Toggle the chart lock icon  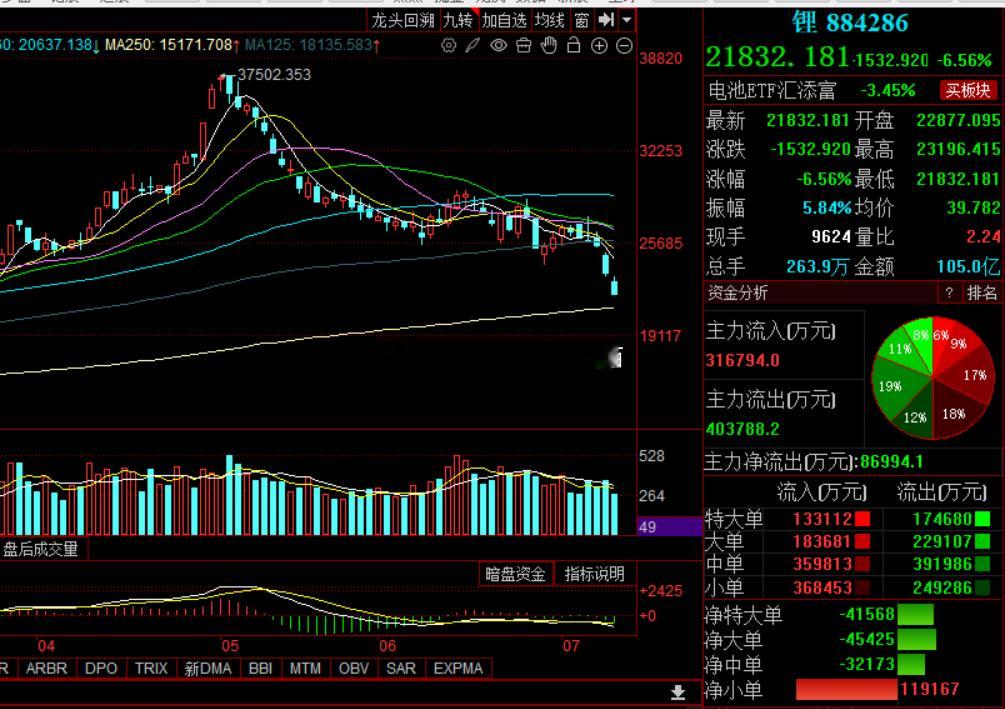click(574, 46)
